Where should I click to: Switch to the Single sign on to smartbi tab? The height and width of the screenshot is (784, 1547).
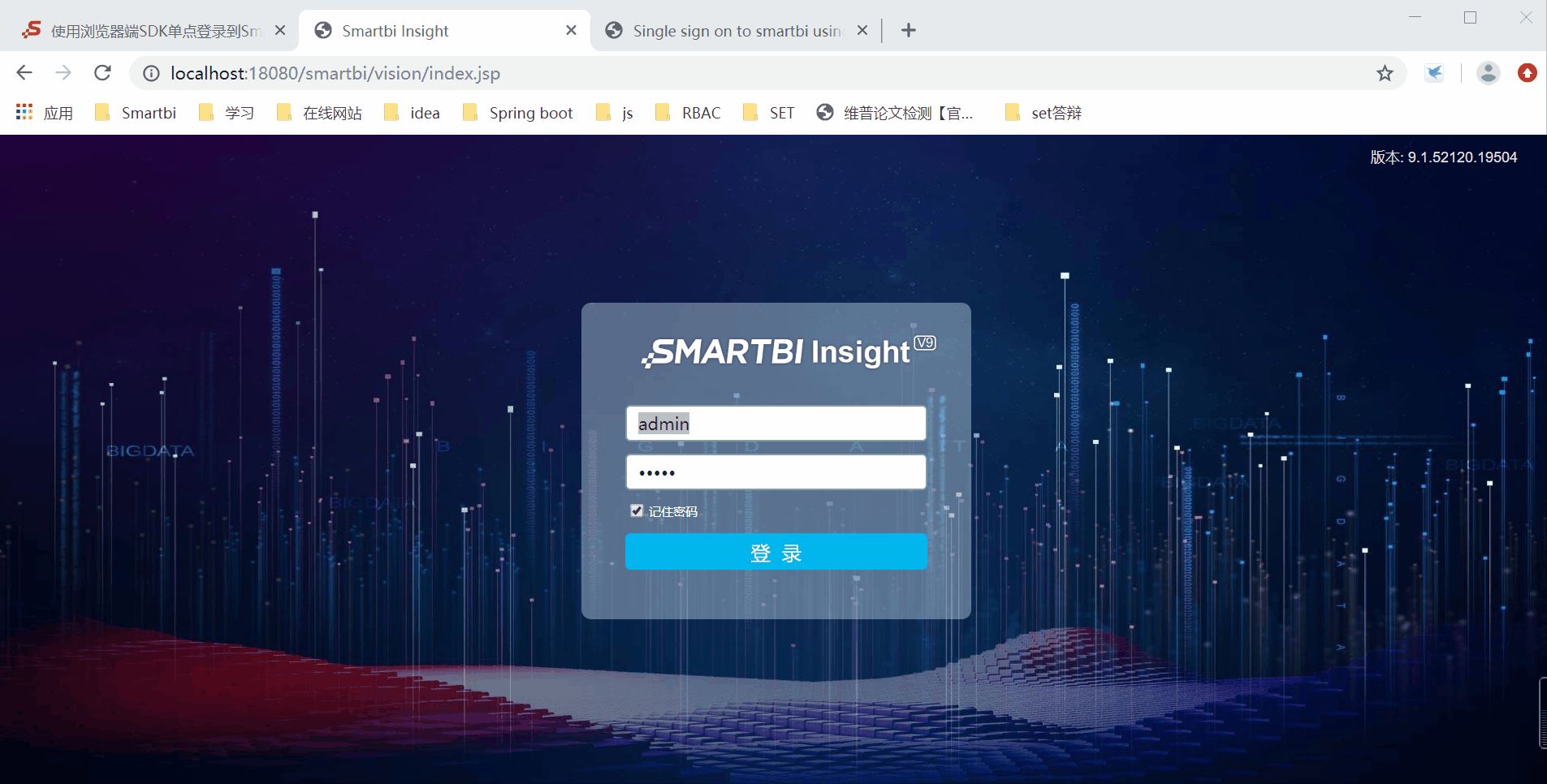[x=735, y=31]
